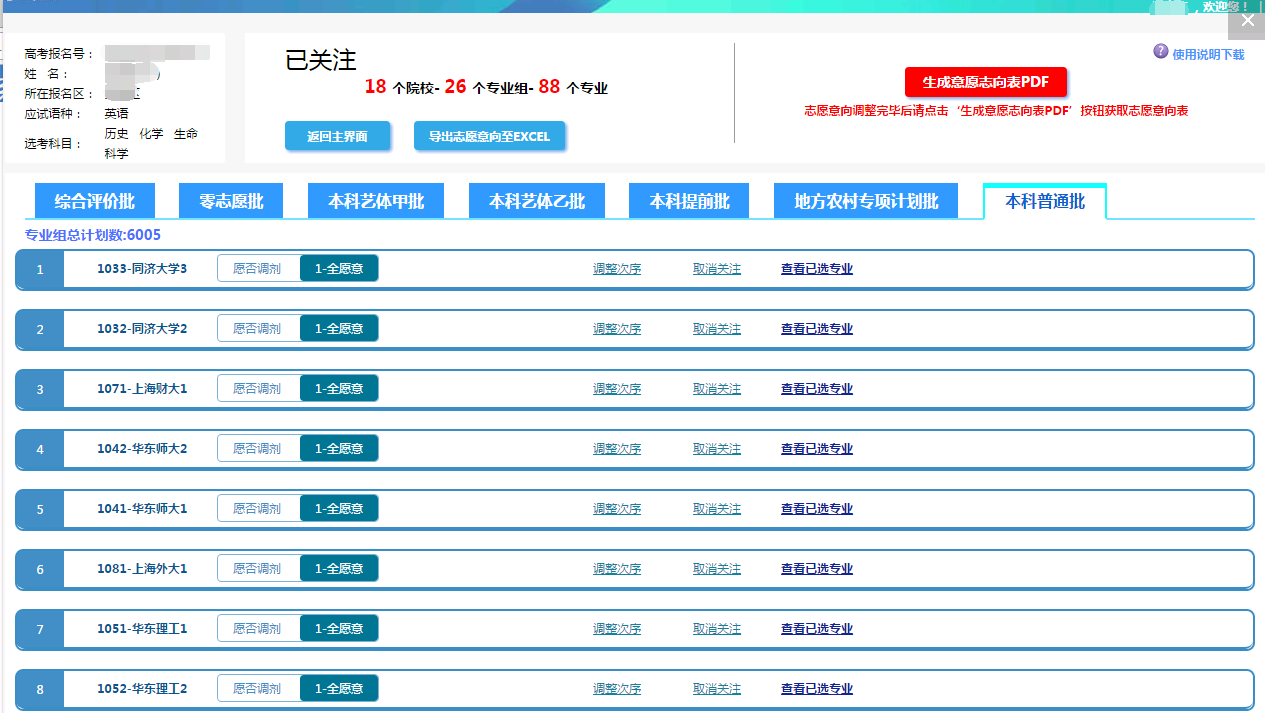Screen dimensions: 1265x713
Task: Switch to the 零志愿批 tab
Action: (x=232, y=201)
